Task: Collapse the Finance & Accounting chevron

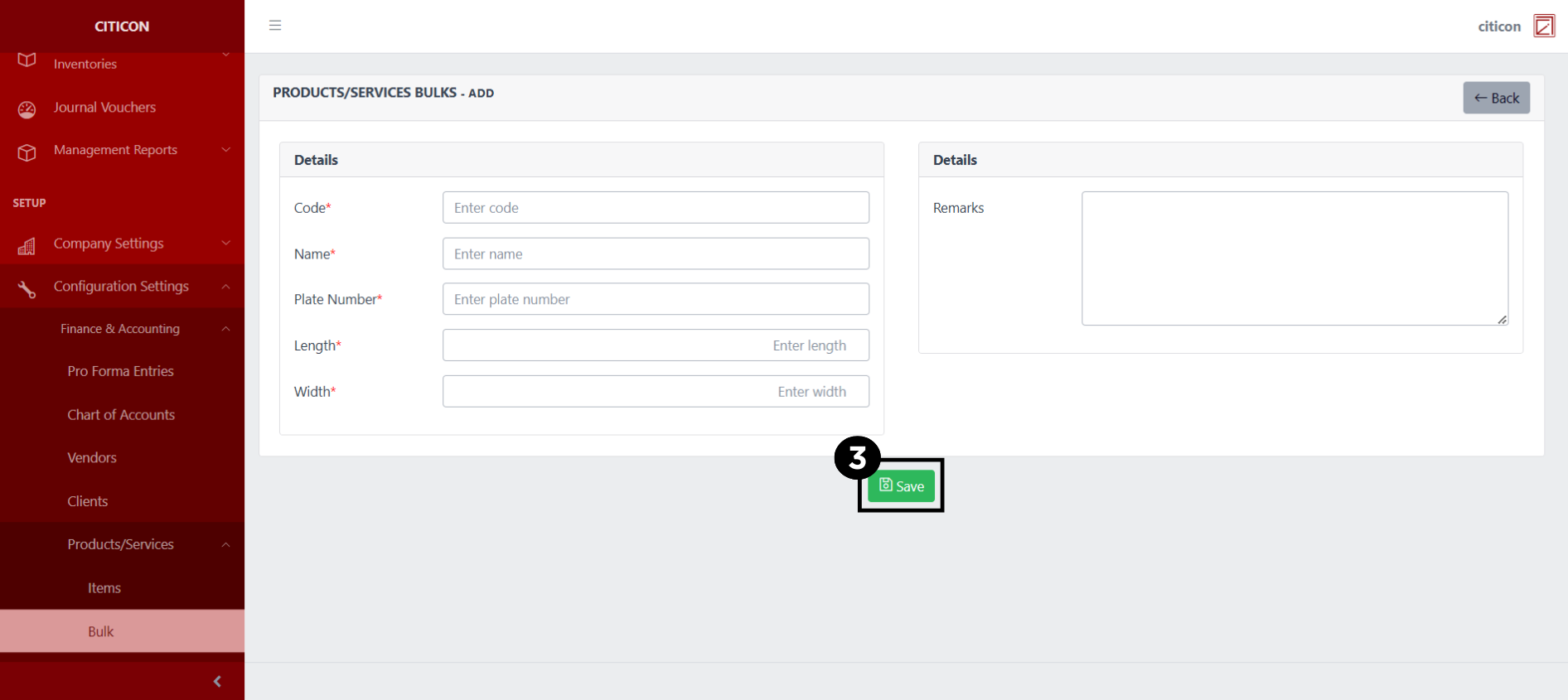Action: (x=225, y=329)
